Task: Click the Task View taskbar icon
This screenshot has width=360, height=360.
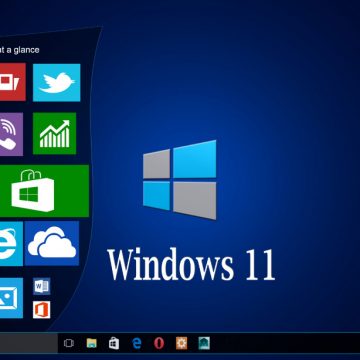Action: pyautogui.click(x=69, y=343)
